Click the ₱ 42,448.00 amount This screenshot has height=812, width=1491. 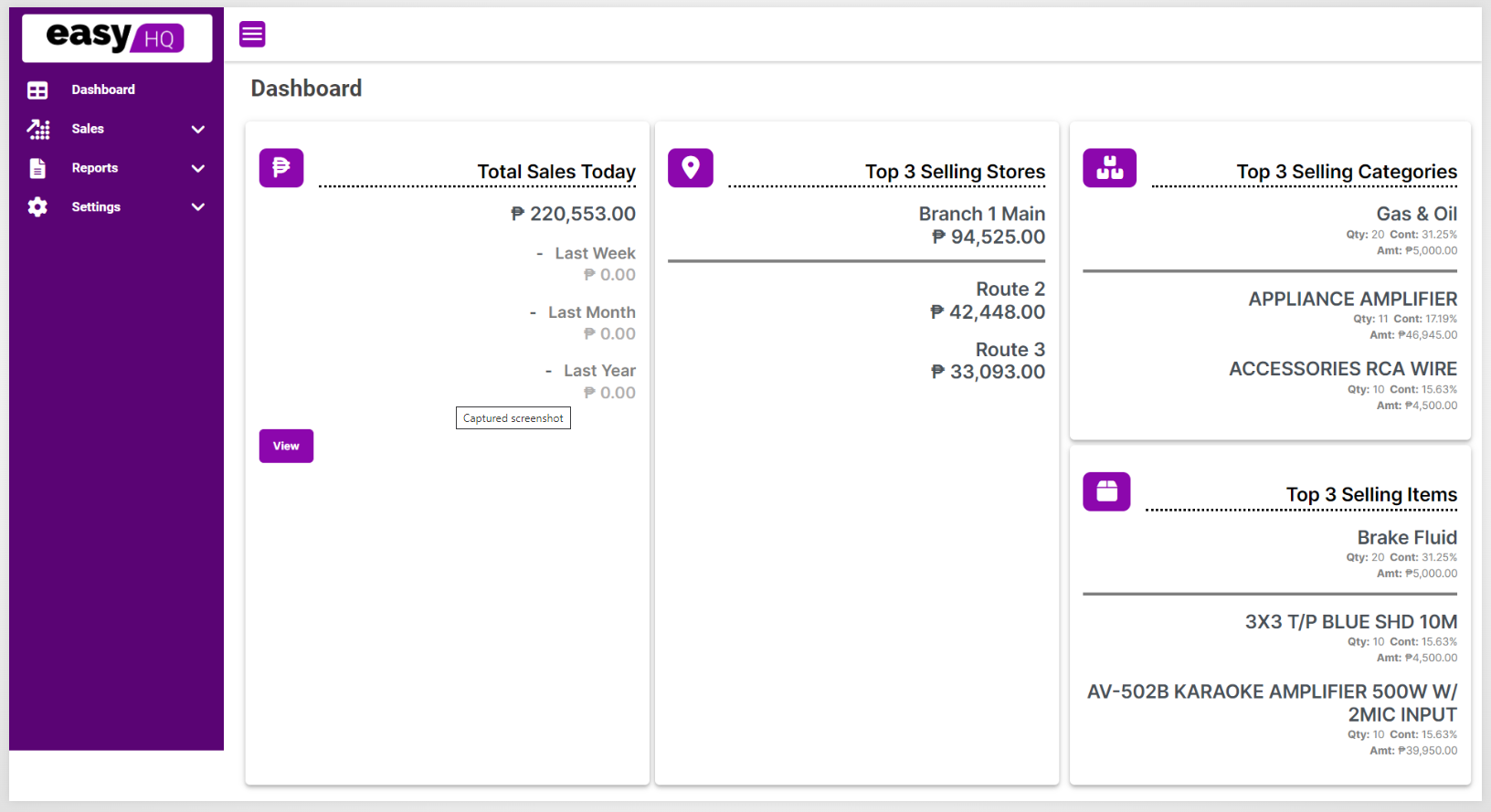click(x=987, y=312)
